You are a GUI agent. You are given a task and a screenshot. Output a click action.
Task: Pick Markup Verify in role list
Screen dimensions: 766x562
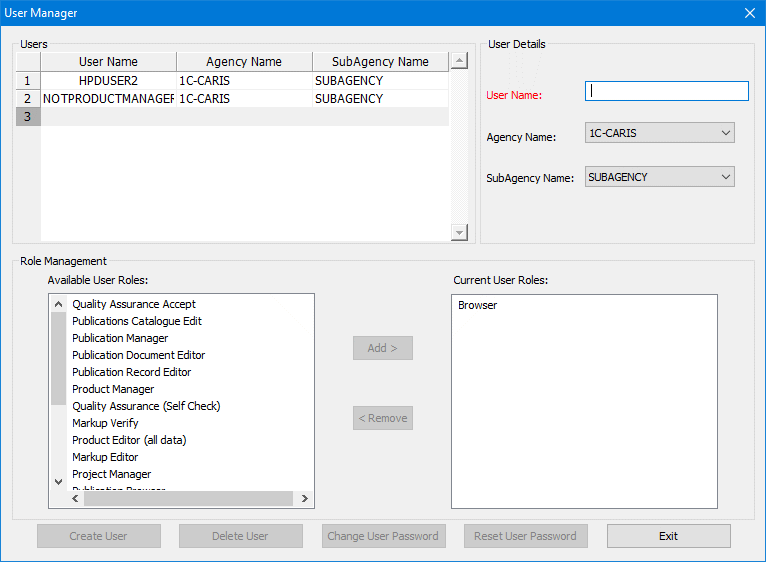point(105,423)
